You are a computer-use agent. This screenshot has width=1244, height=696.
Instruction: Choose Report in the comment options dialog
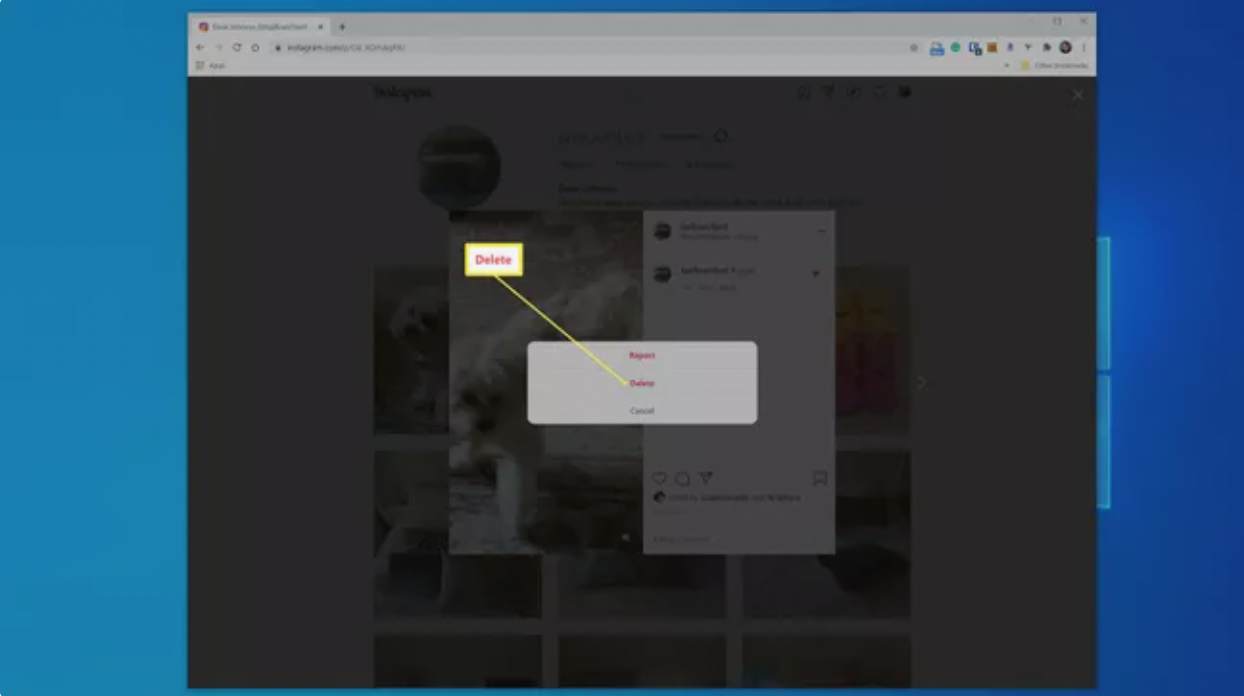tap(642, 355)
